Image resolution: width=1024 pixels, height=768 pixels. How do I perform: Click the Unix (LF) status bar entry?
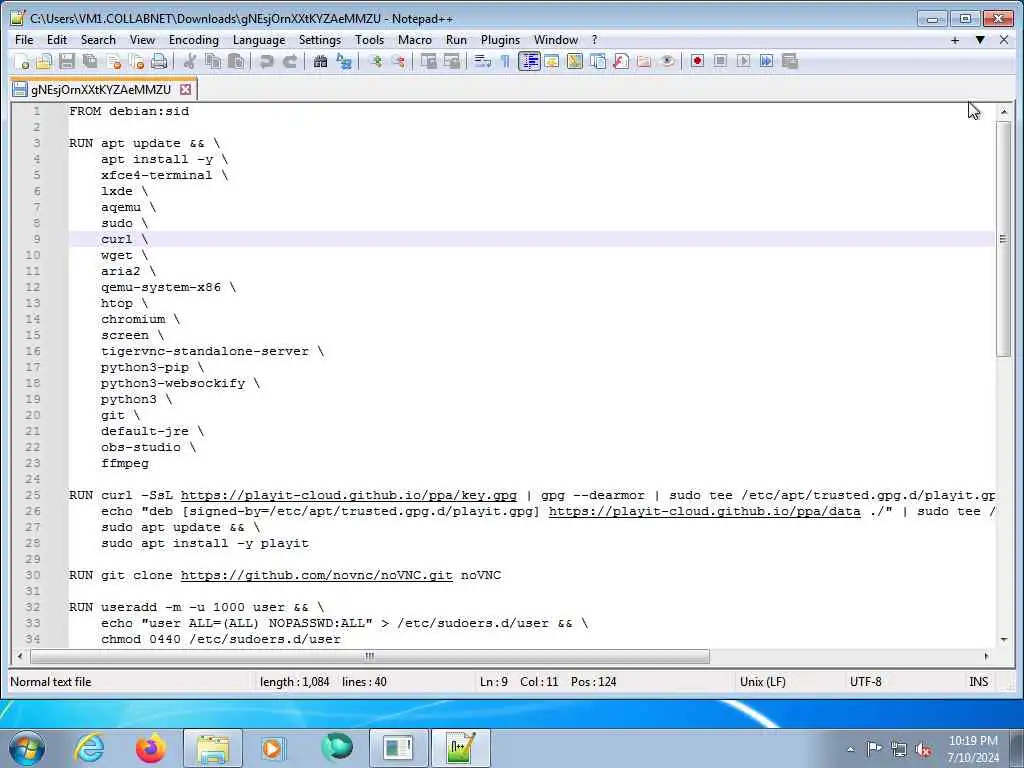coord(763,682)
